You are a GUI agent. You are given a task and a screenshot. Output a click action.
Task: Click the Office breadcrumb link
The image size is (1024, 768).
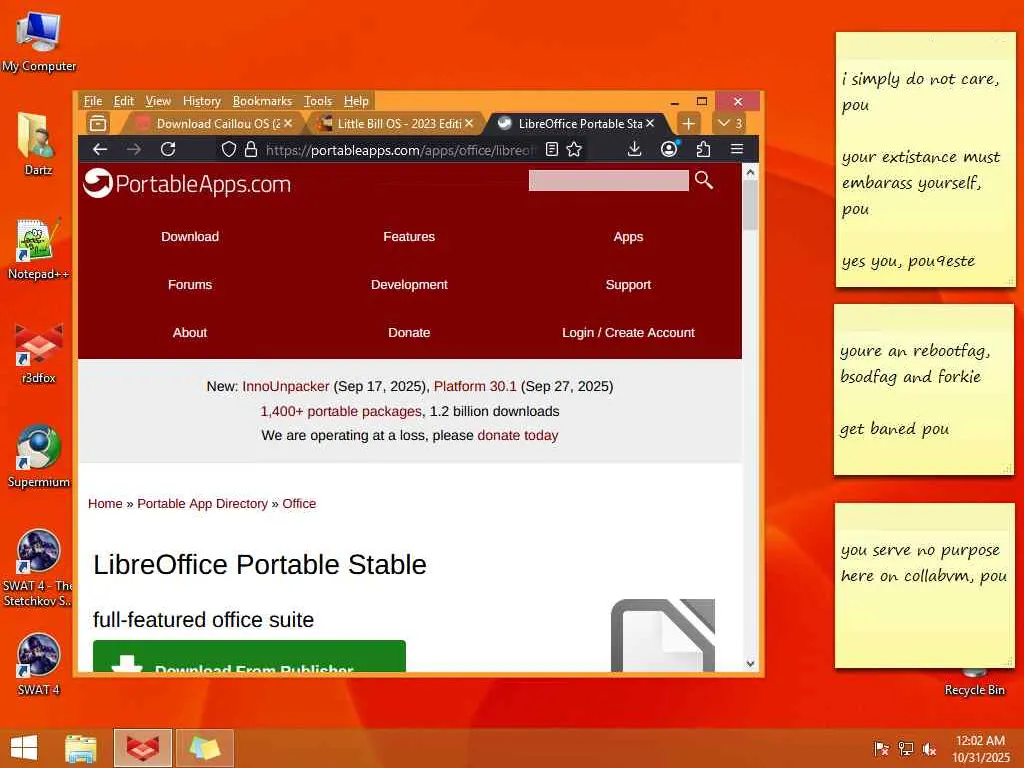(x=299, y=504)
